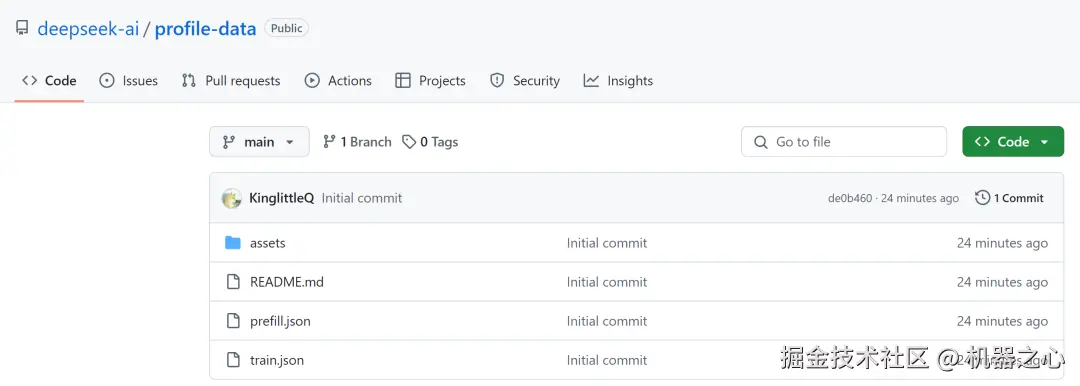Image resolution: width=1080 pixels, height=386 pixels.
Task: Click the train.json file icon
Action: [233, 360]
